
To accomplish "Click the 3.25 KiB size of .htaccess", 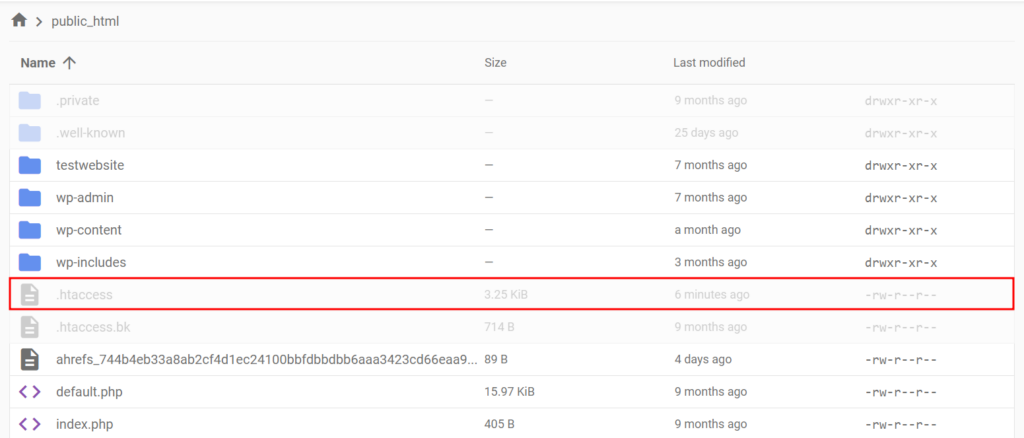I will click(506, 295).
